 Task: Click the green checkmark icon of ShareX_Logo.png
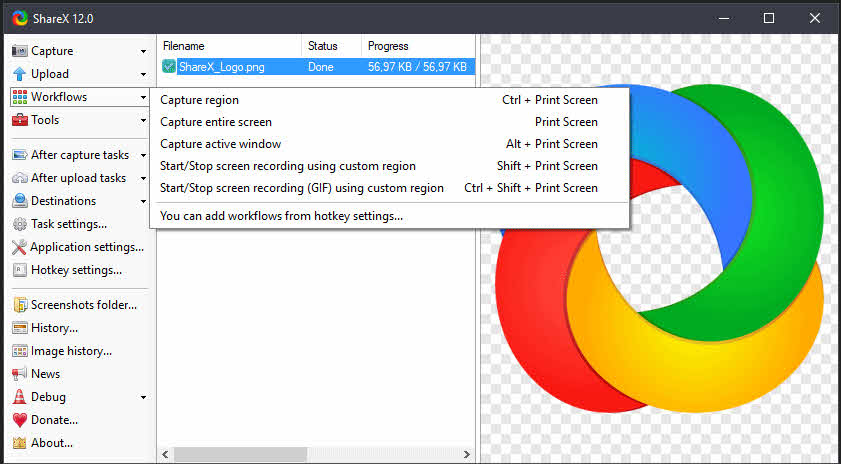point(168,67)
